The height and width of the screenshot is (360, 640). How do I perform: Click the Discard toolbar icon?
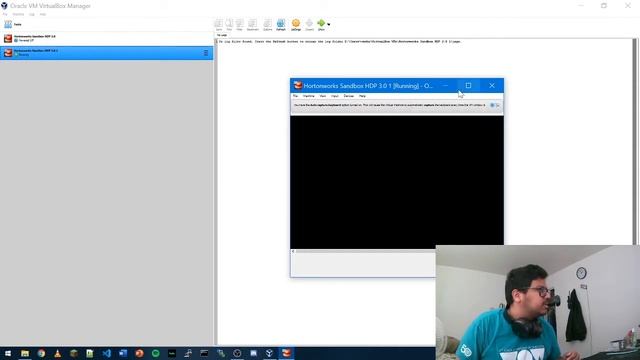309,24
